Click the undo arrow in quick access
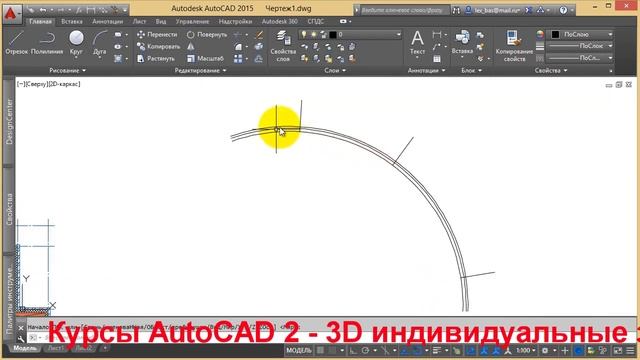The width and height of the screenshot is (640, 360). coord(43,9)
